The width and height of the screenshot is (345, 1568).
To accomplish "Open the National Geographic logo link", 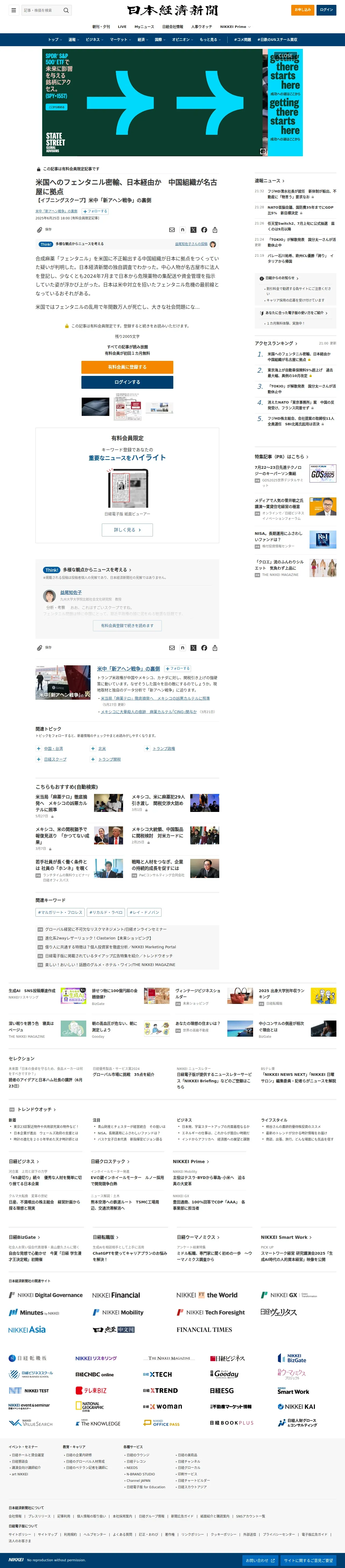I will 89,1406.
